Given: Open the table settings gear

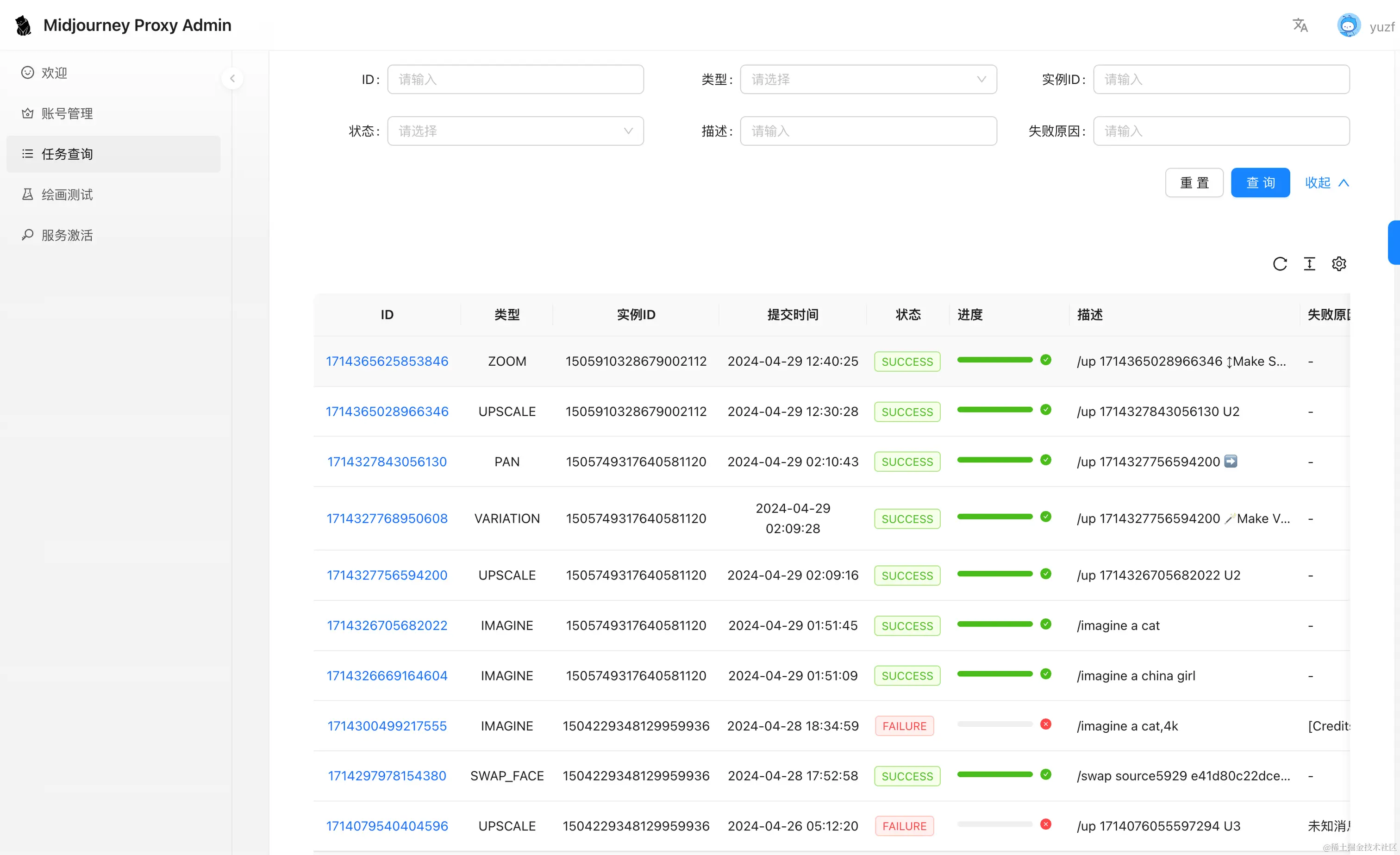Looking at the screenshot, I should click(1339, 263).
